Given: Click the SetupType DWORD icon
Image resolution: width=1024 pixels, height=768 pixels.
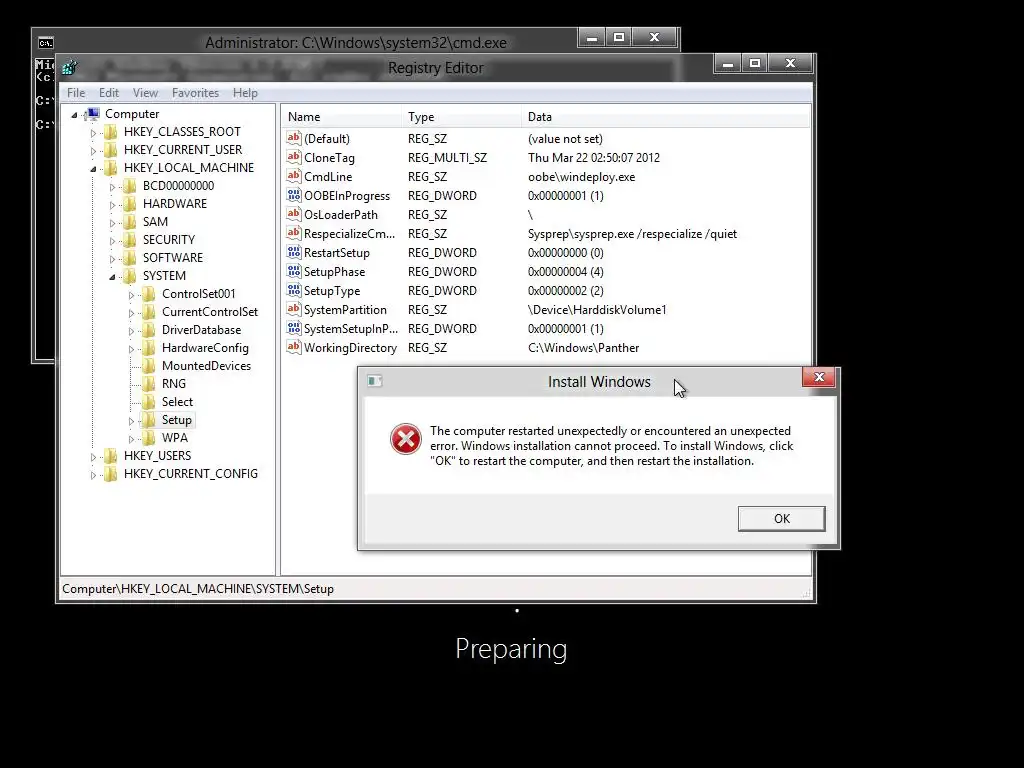Looking at the screenshot, I should (x=294, y=289).
